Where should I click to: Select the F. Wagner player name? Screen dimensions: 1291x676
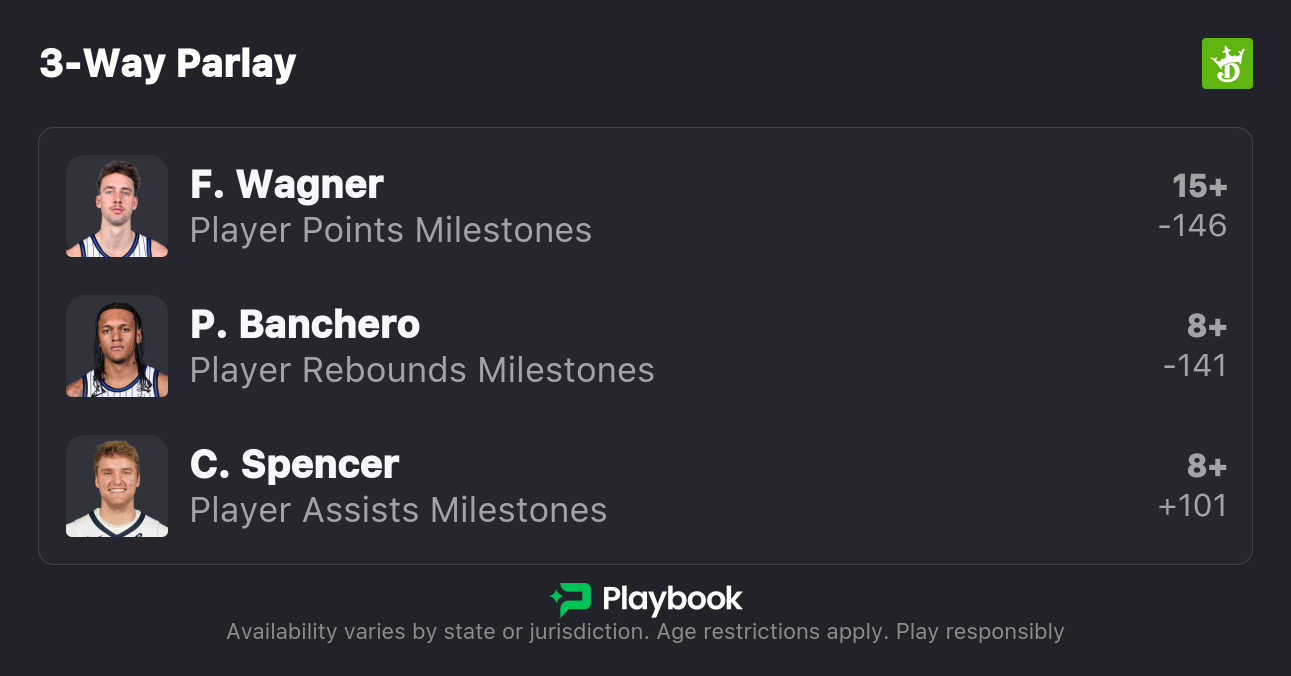coord(287,185)
